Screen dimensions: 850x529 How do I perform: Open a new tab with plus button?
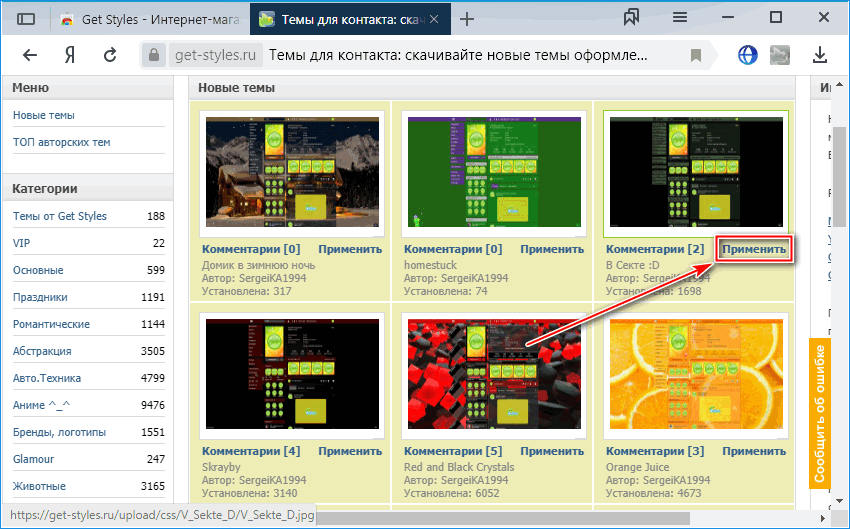pyautogui.click(x=467, y=19)
